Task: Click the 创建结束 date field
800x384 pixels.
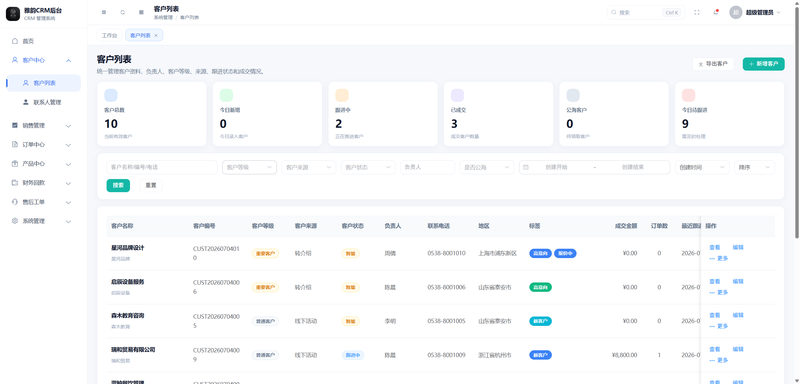Action: [x=633, y=167]
